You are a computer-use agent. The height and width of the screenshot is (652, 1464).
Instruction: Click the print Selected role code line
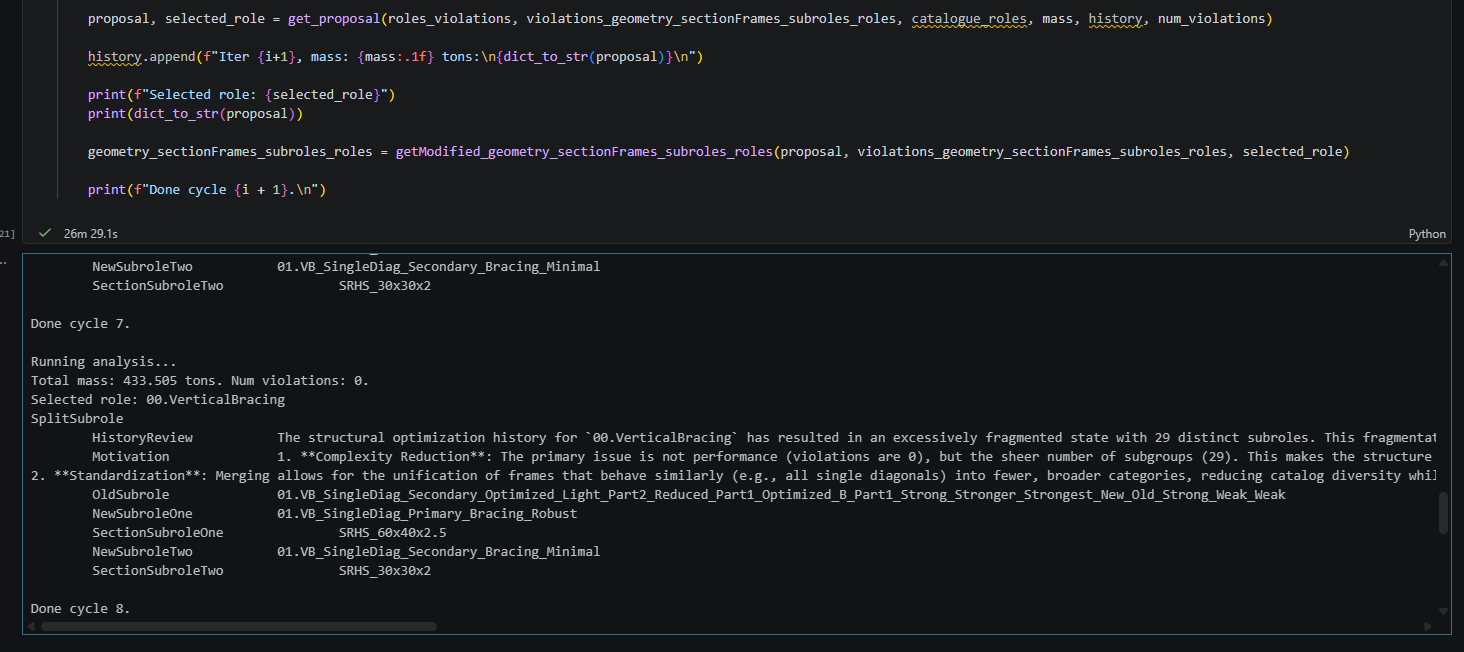[x=242, y=95]
